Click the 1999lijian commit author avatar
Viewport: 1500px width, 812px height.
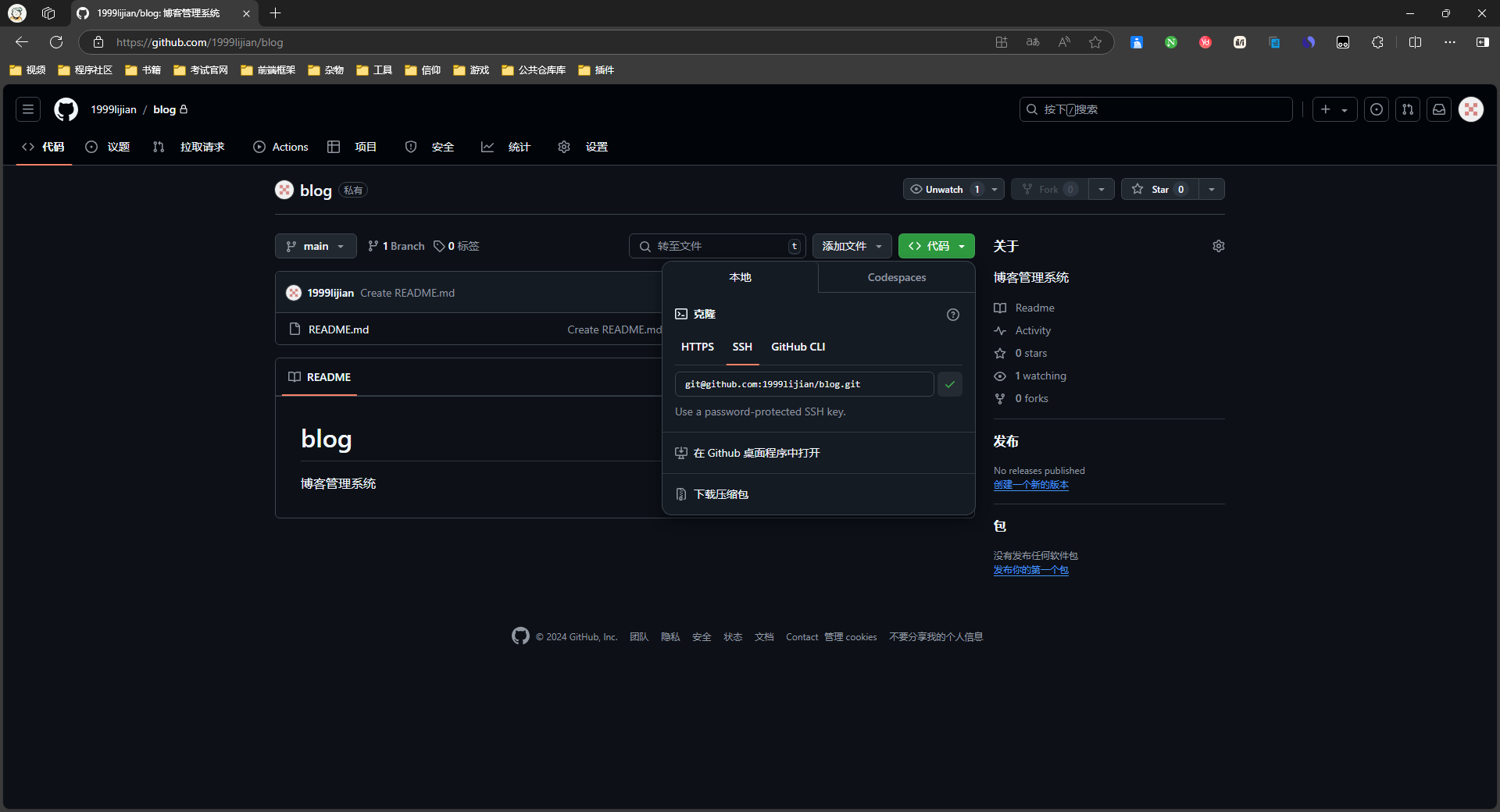click(x=294, y=293)
